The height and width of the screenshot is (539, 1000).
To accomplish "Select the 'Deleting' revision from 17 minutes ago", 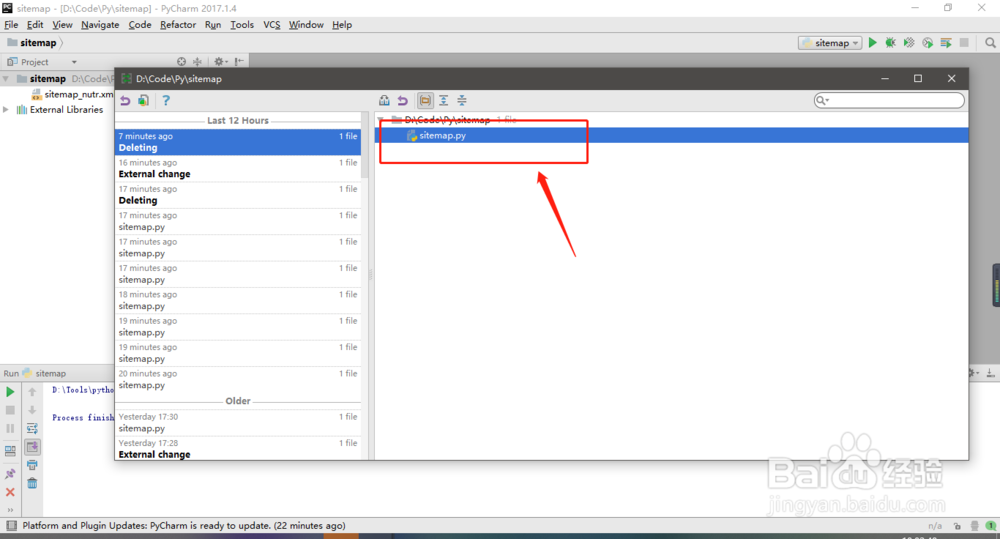I will tap(238, 195).
